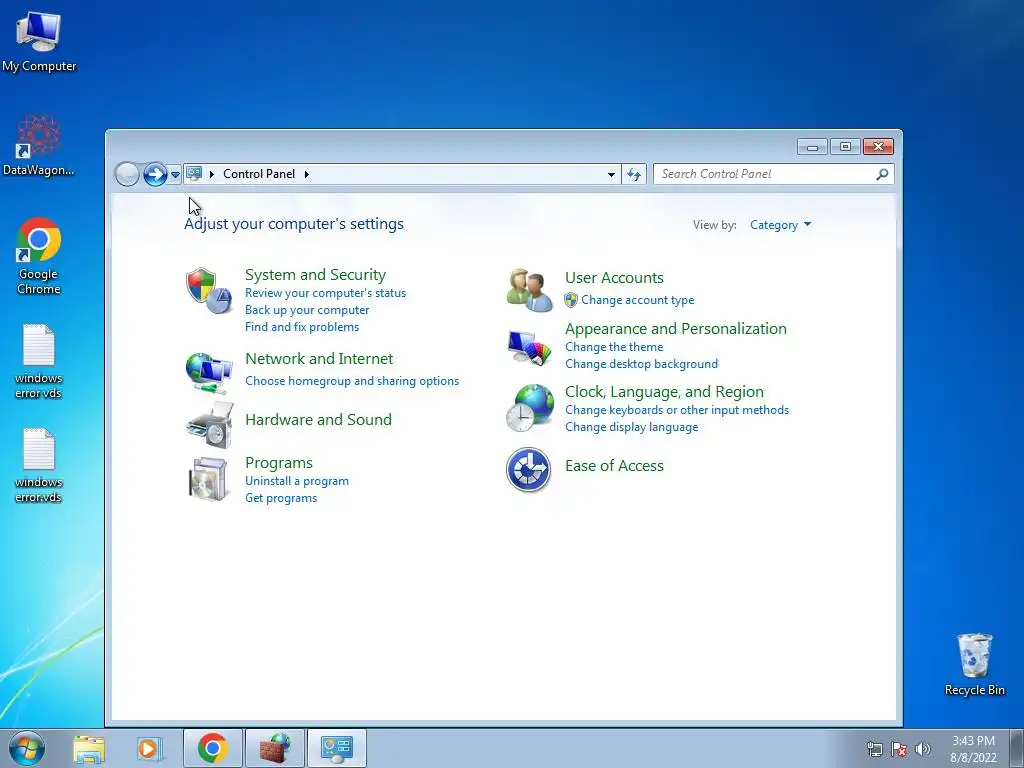The image size is (1024, 768).
Task: Click the Back navigation arrow button
Action: pyautogui.click(x=127, y=174)
